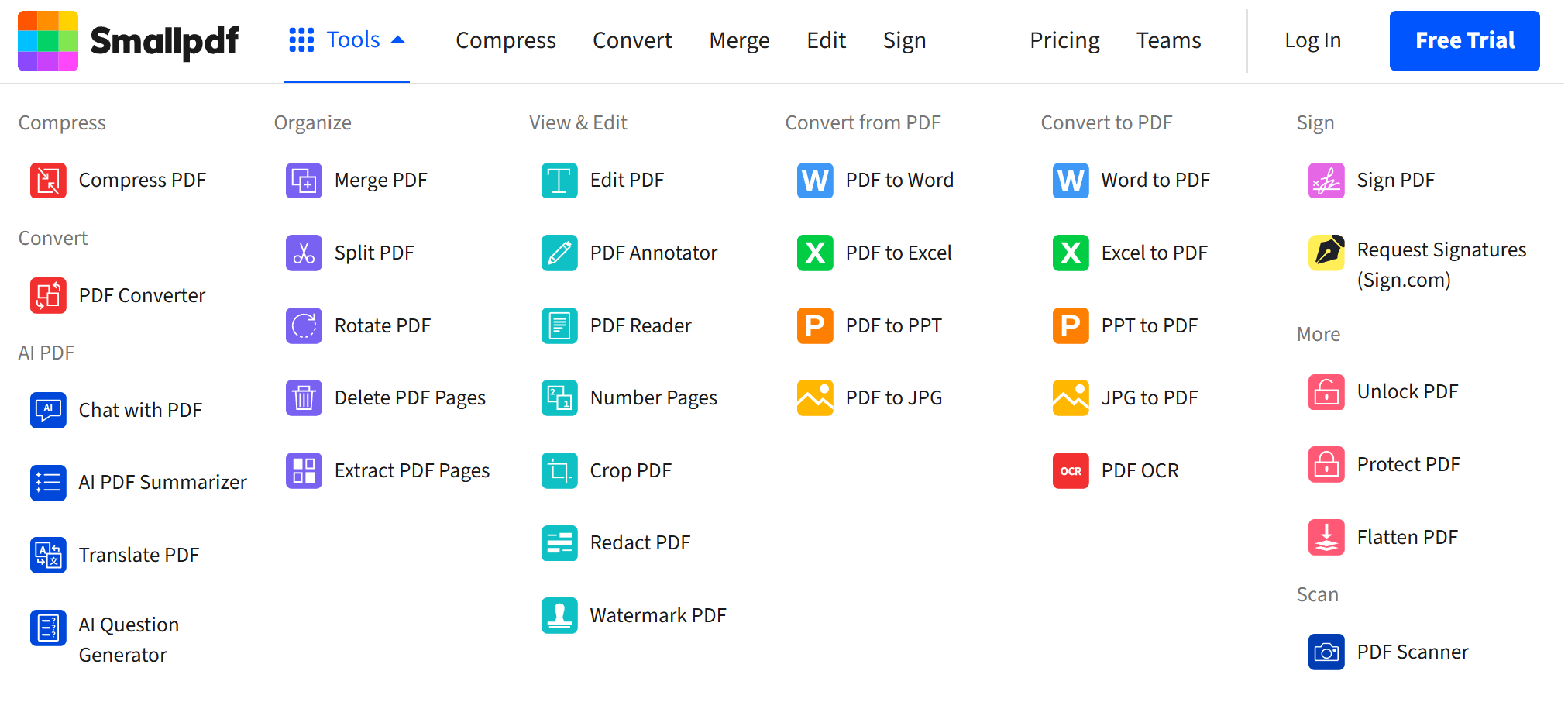The width and height of the screenshot is (1568, 702).
Task: Click the Smallpdf logo
Action: pos(127,40)
